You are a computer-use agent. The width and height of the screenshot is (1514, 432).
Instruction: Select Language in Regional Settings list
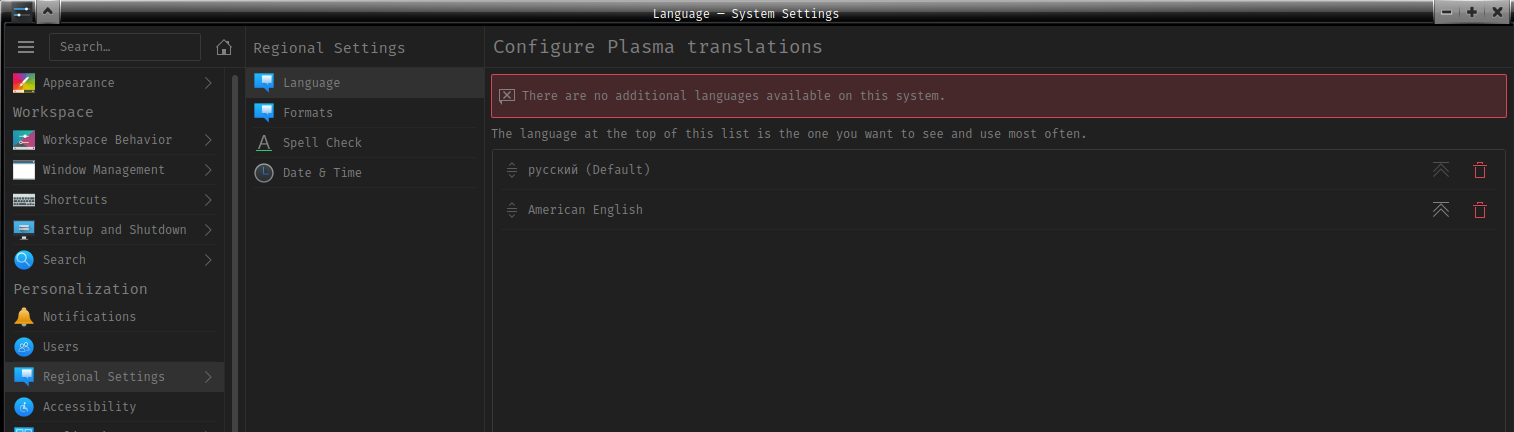(365, 83)
